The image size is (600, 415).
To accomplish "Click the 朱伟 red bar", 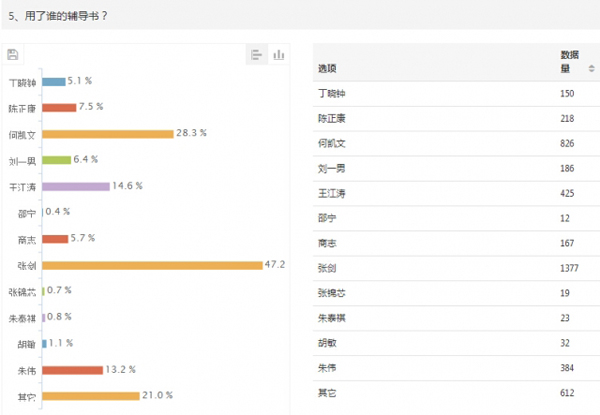I will pos(73,370).
